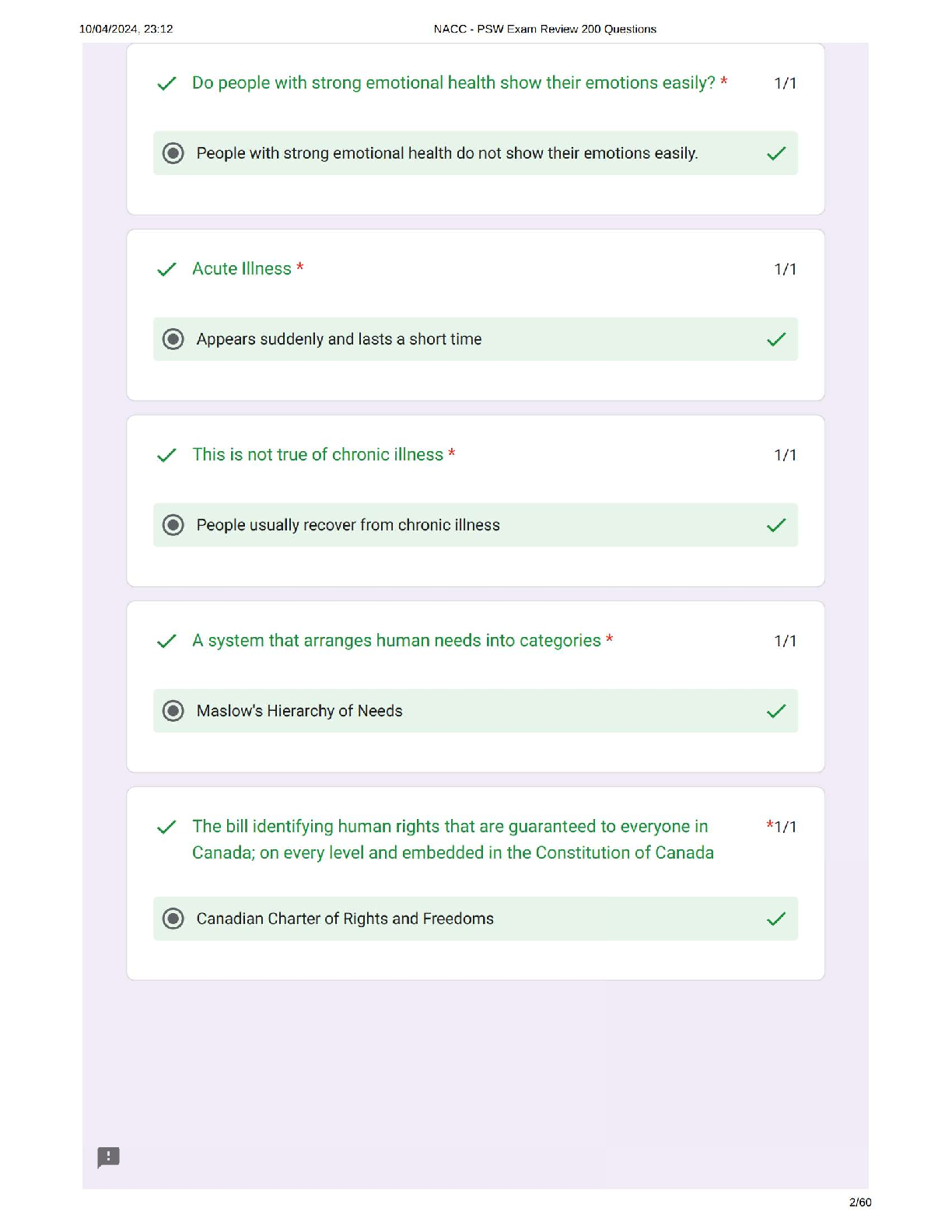
Task: Click 'Canadian Charter of Rights and Freedoms' answer text
Action: coord(345,919)
